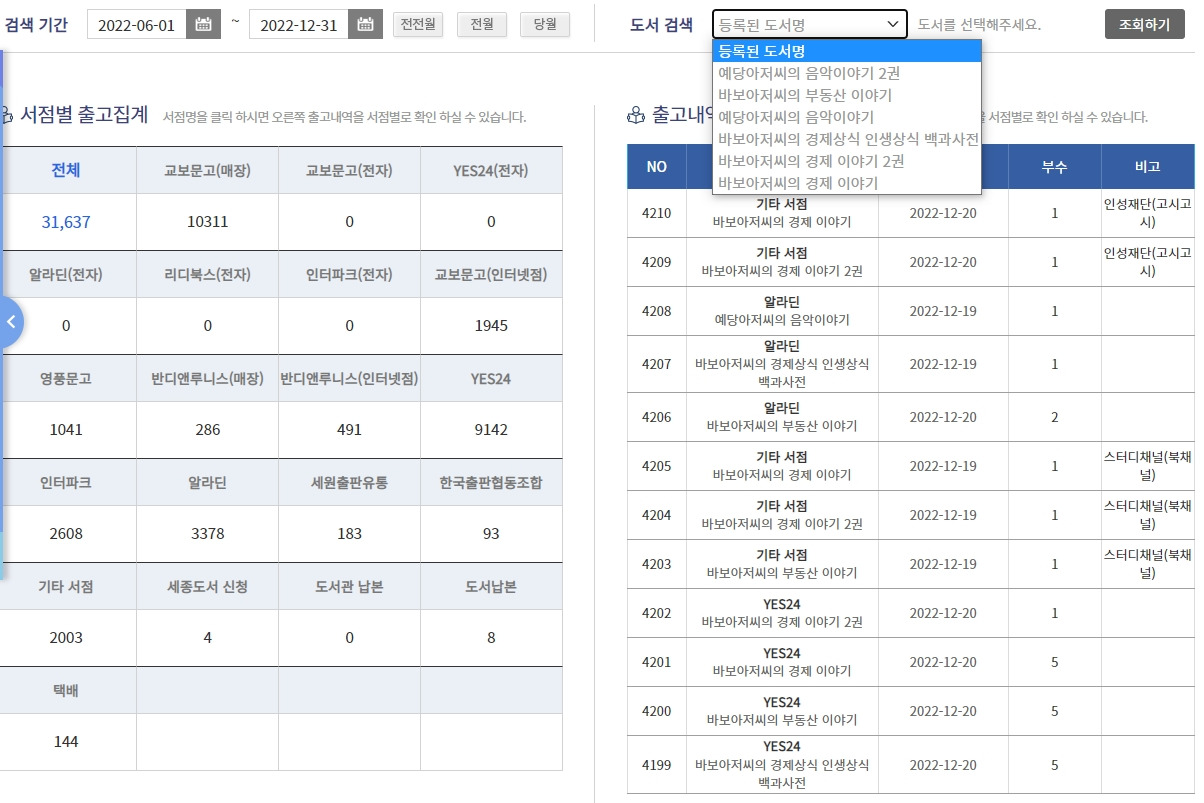Select the YES24 store header above 9142

tap(491, 378)
